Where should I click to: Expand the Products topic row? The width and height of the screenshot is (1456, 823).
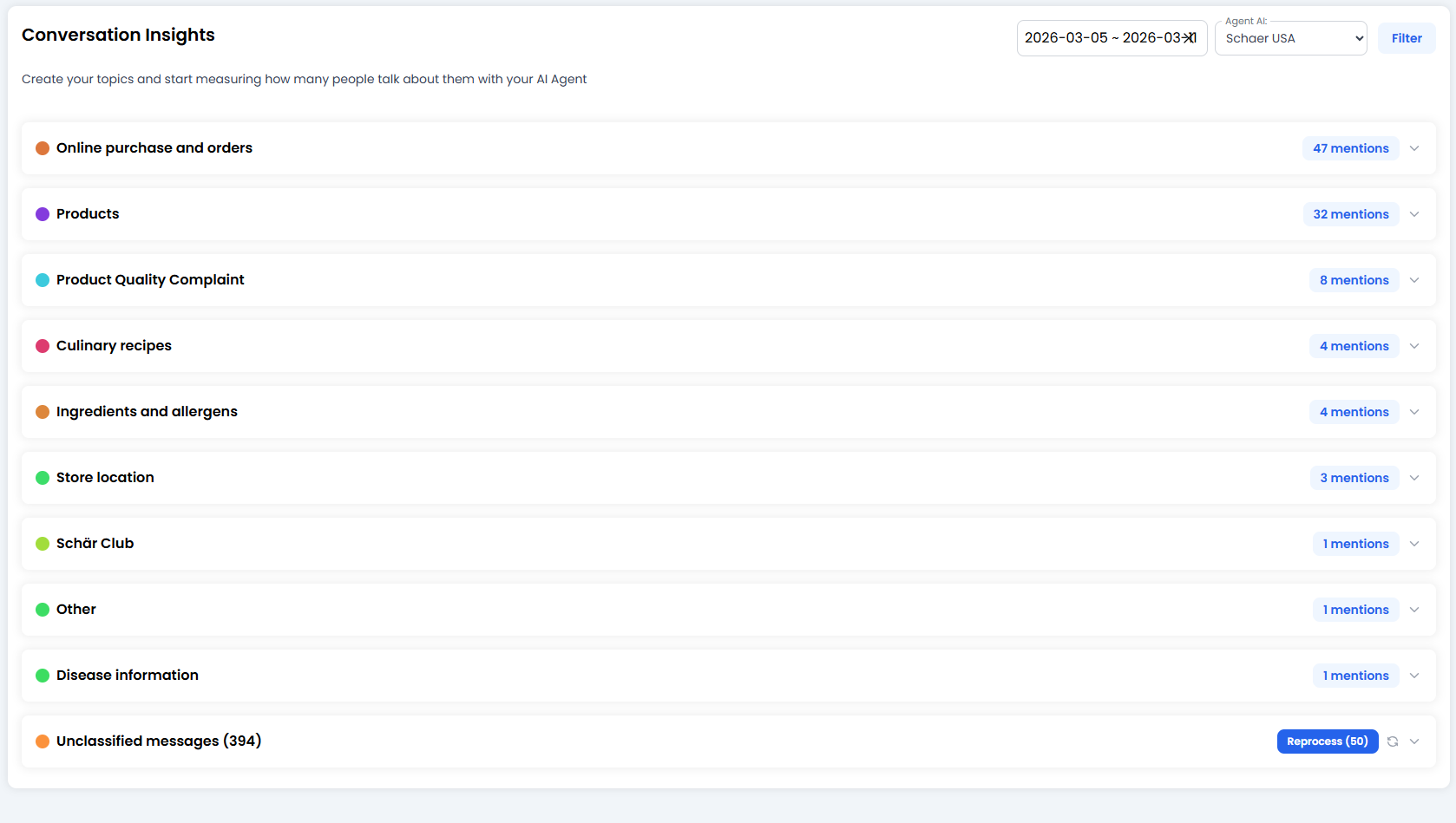[1414, 213]
